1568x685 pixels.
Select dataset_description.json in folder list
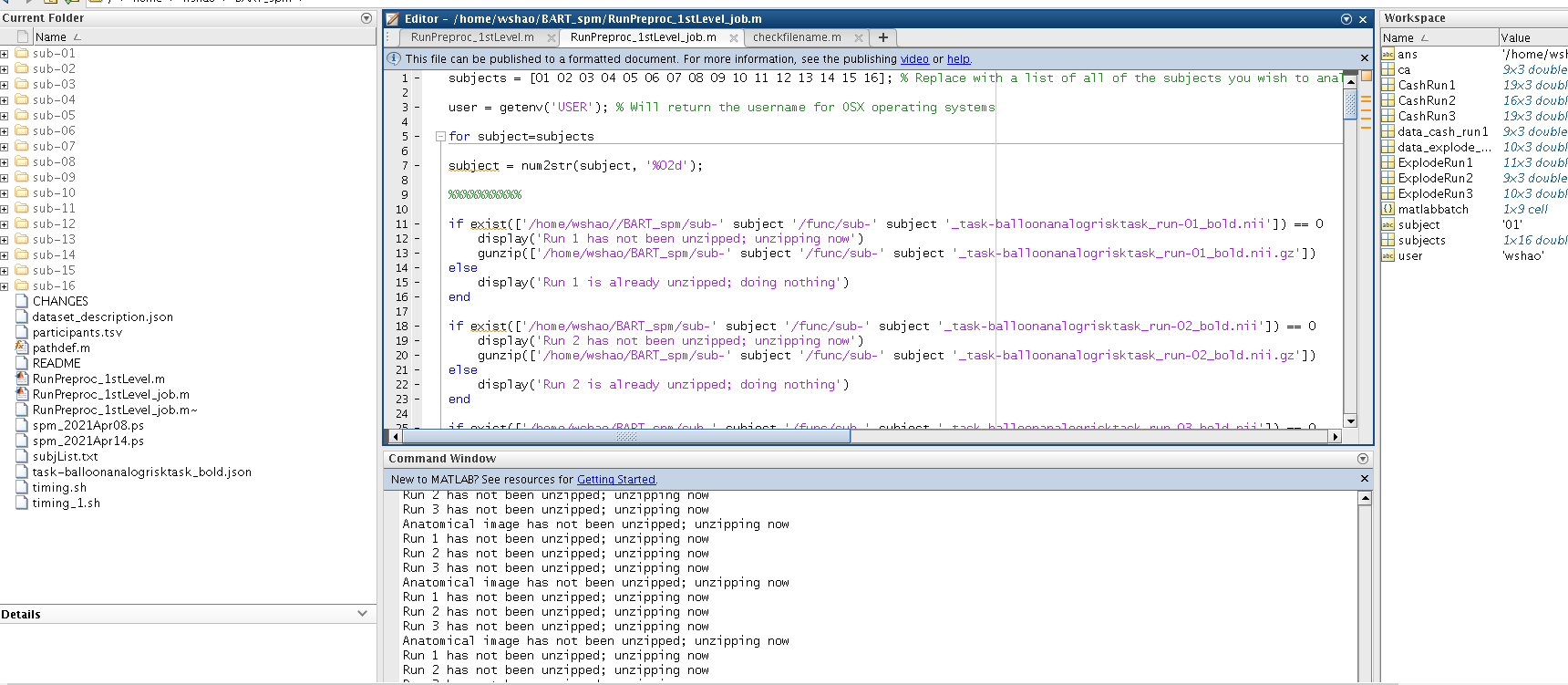point(102,317)
